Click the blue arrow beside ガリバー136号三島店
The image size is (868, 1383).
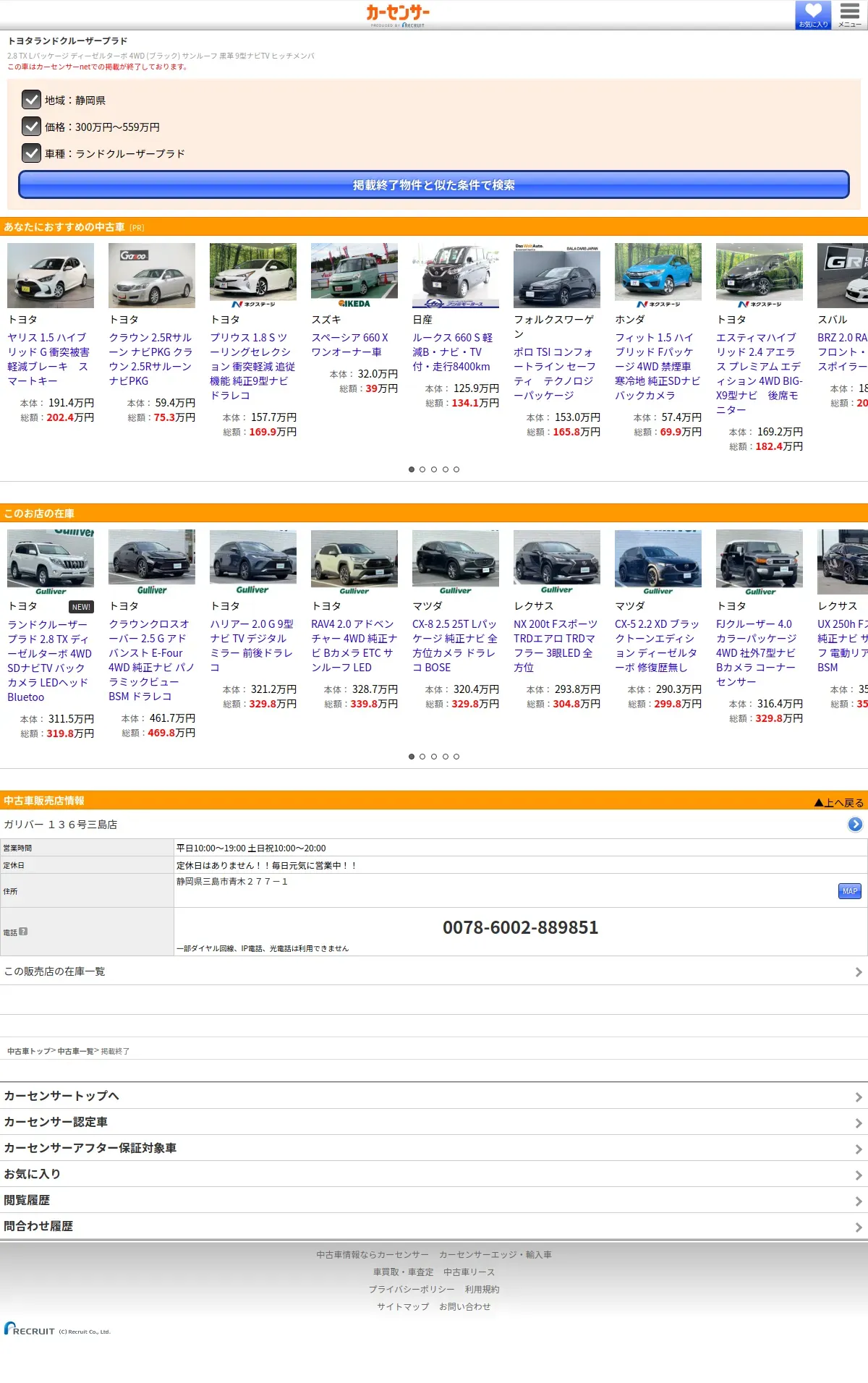point(855,824)
